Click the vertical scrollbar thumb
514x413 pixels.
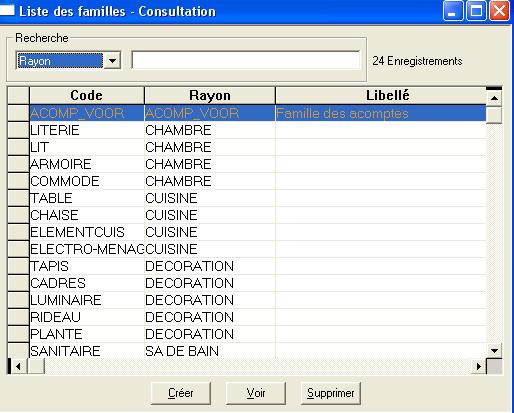point(494,115)
